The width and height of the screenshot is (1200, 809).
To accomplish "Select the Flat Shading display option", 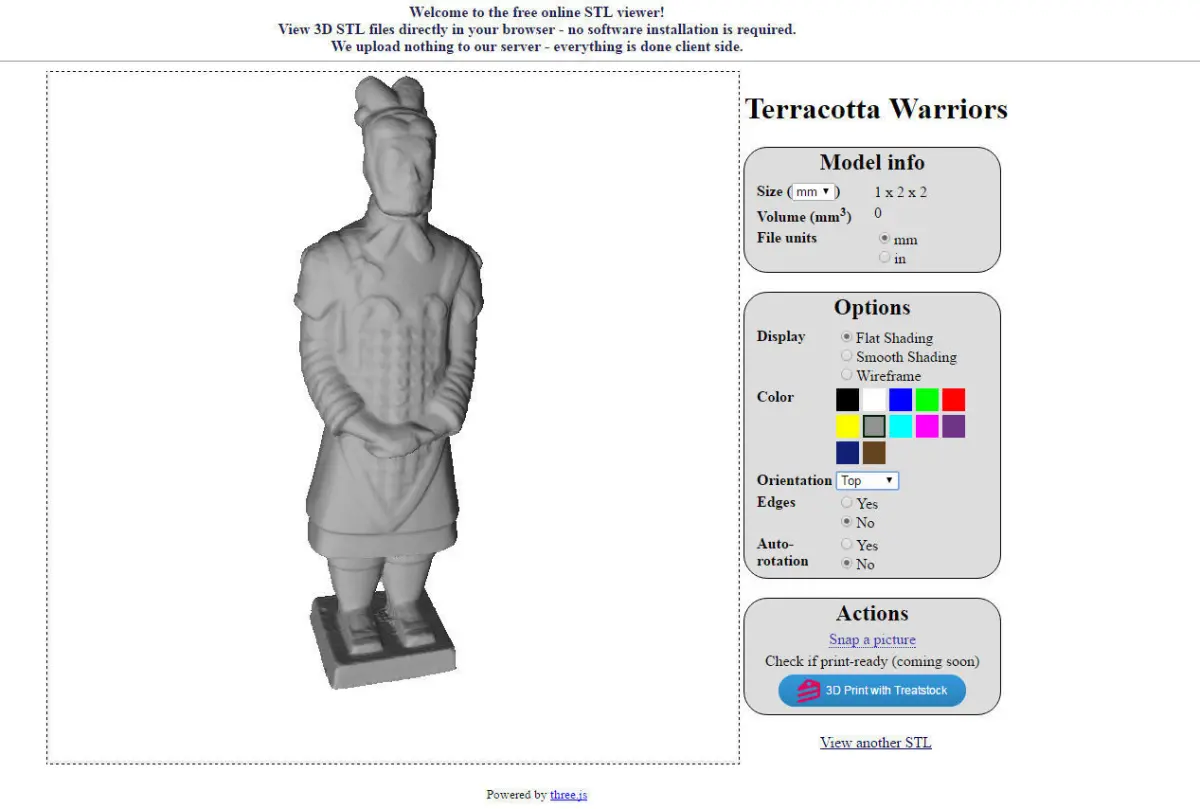I will pos(847,337).
